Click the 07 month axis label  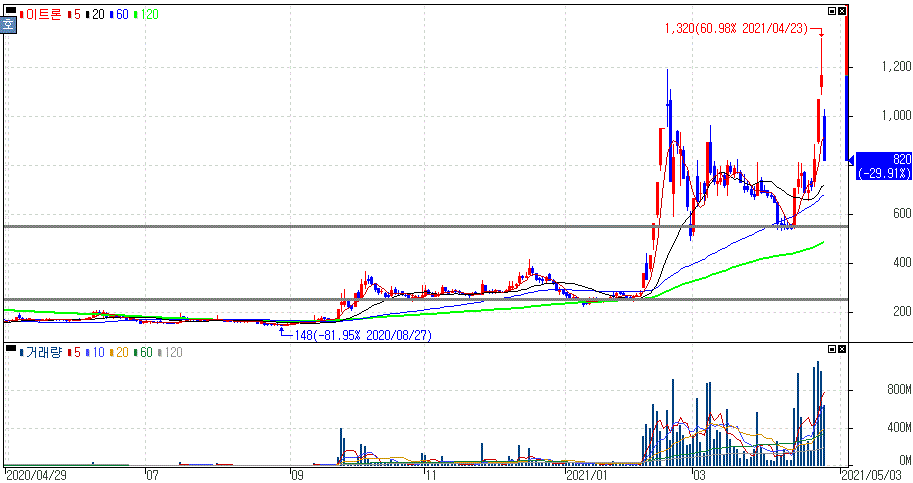click(x=152, y=475)
